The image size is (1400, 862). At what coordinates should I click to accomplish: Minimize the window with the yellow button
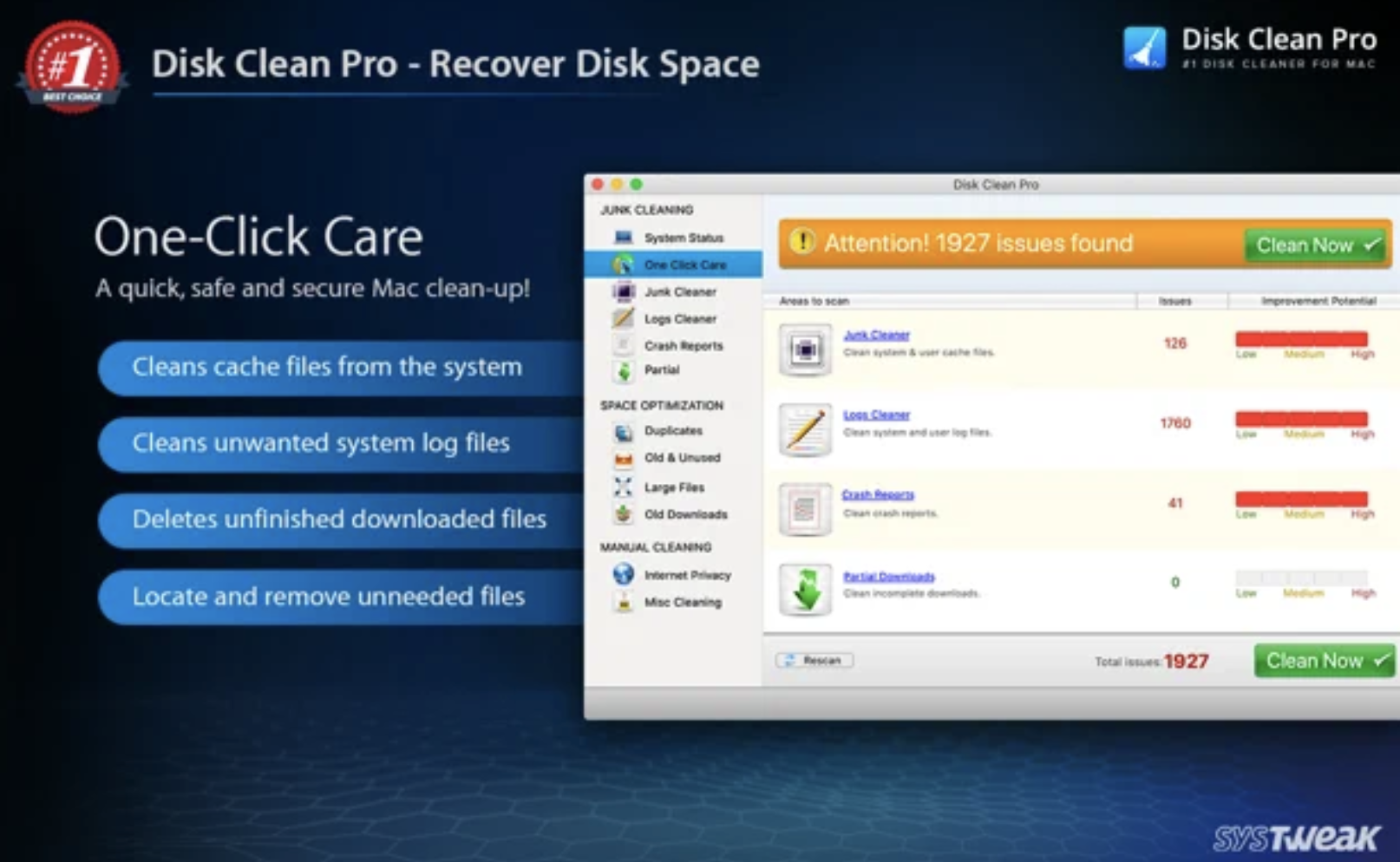(x=617, y=184)
